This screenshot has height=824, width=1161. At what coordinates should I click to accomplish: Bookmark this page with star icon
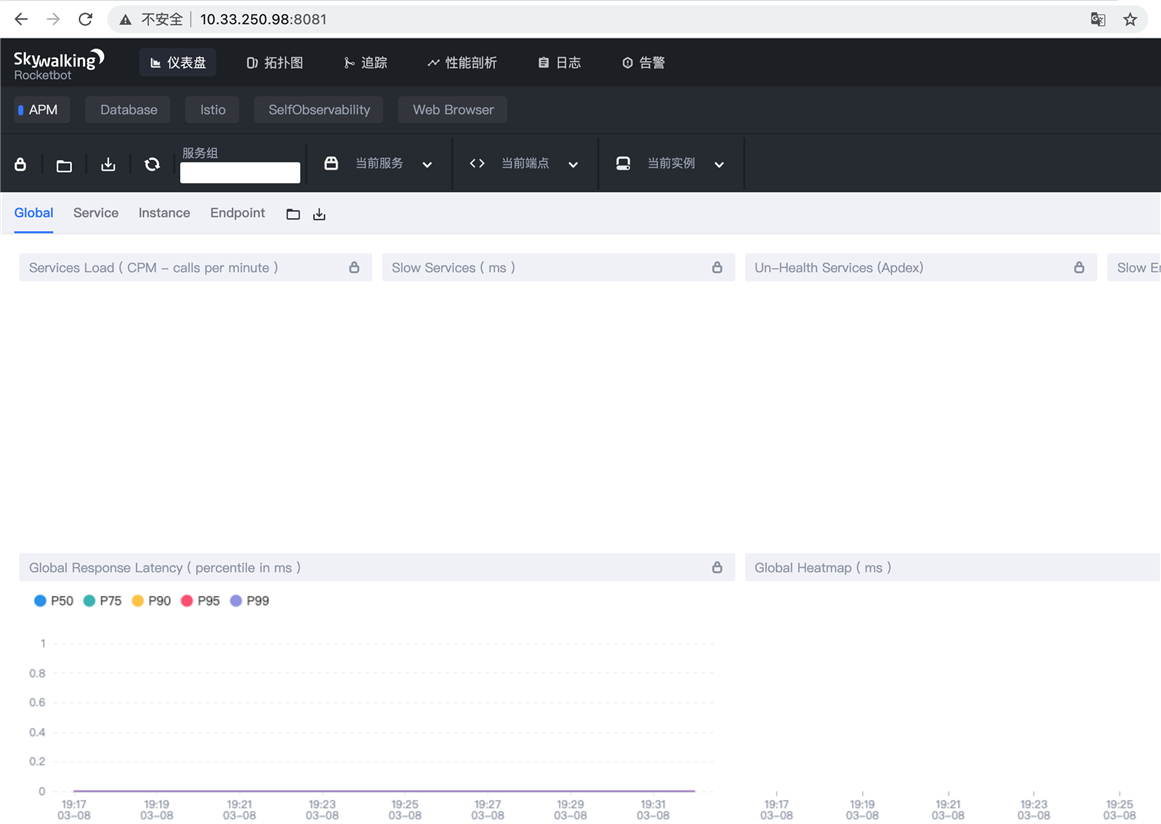[1130, 19]
